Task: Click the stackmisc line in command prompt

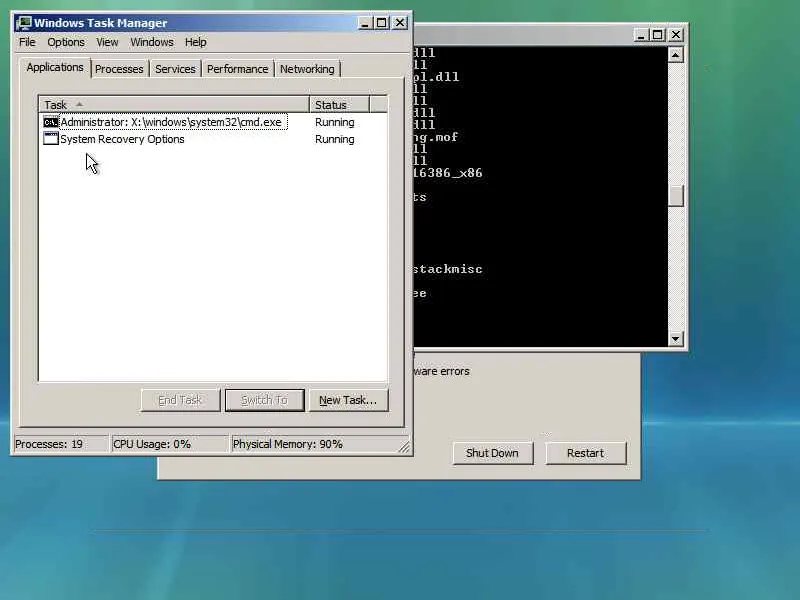Action: click(448, 269)
